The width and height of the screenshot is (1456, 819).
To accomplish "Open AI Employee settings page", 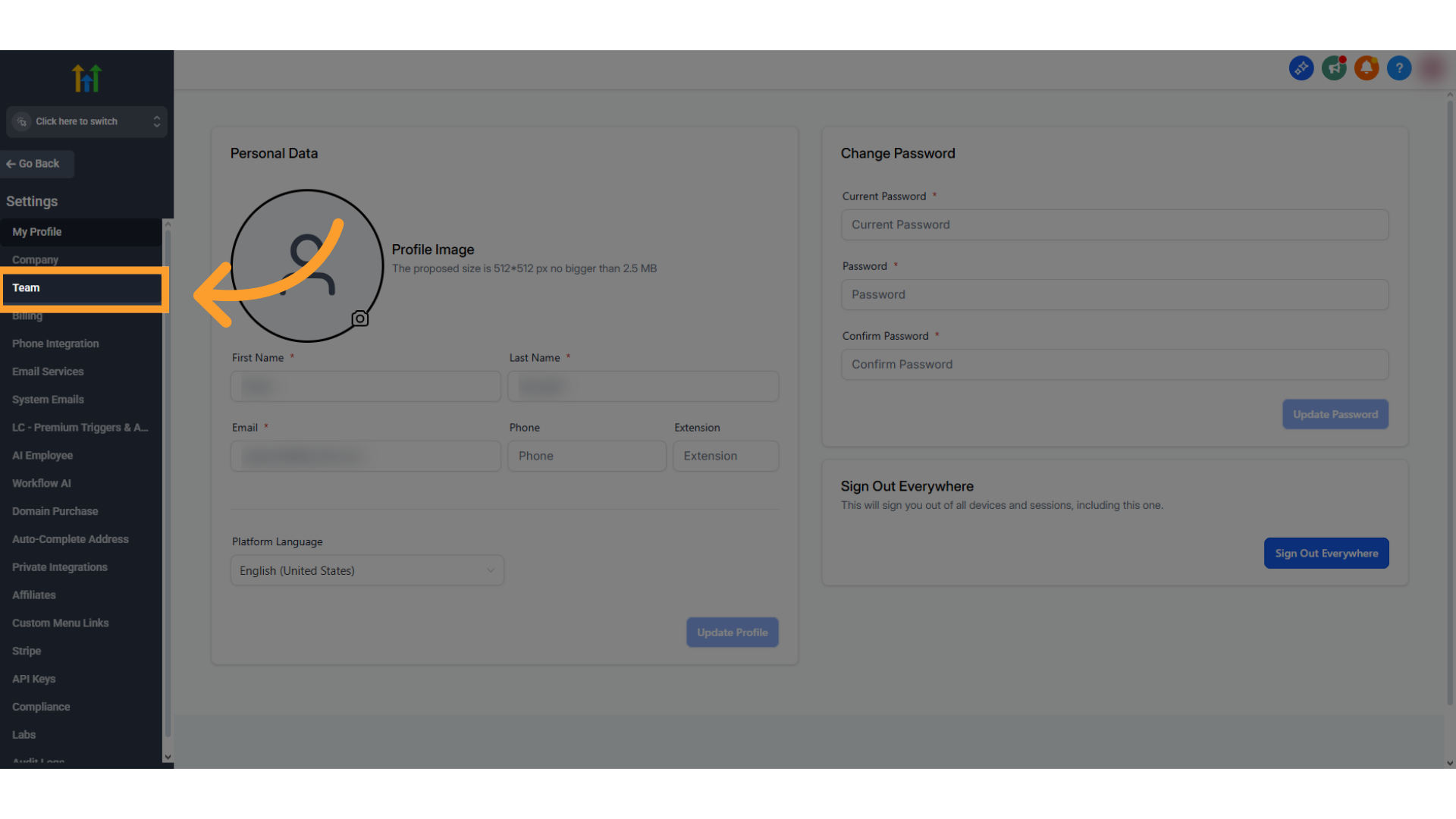I will [42, 455].
